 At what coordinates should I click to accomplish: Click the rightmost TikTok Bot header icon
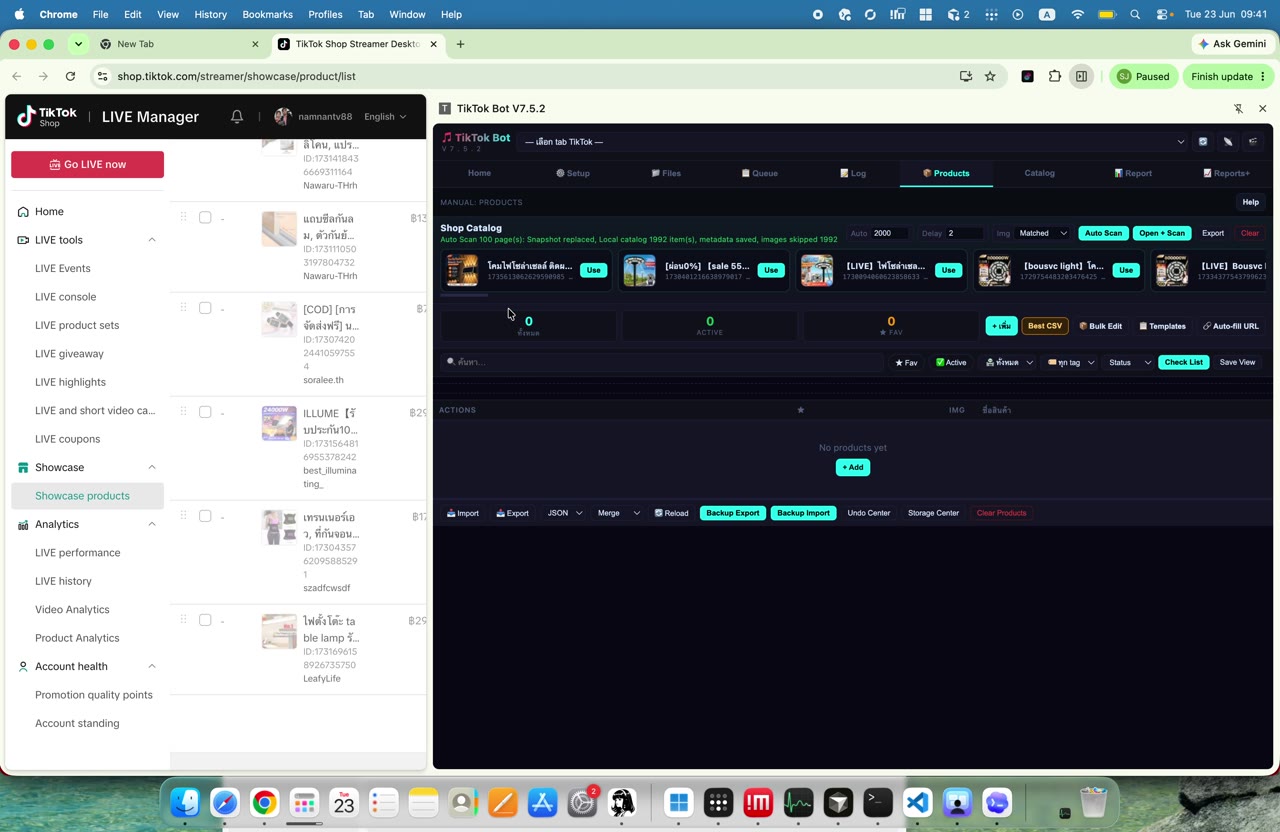coord(1253,142)
